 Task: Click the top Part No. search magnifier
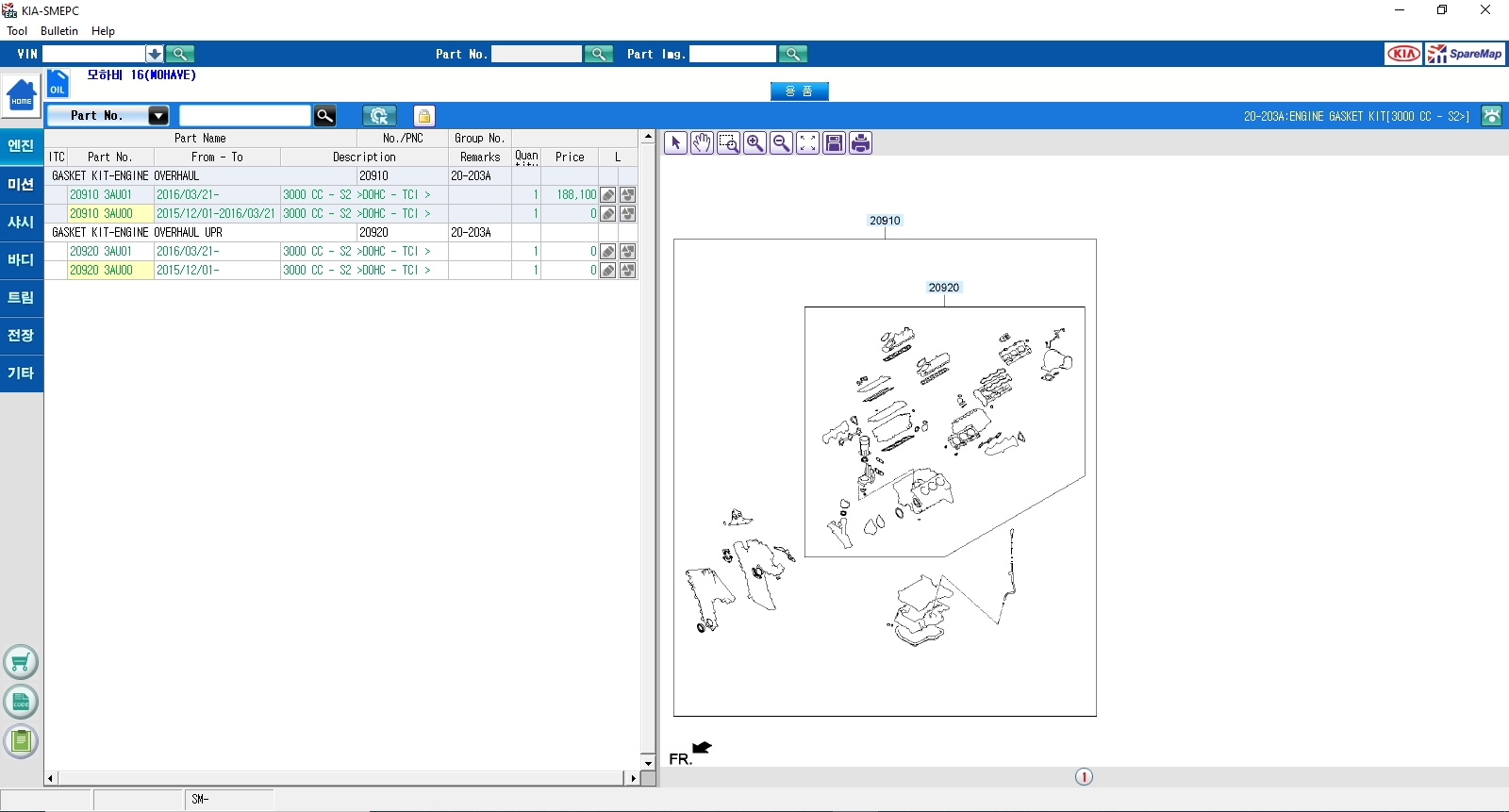(599, 54)
